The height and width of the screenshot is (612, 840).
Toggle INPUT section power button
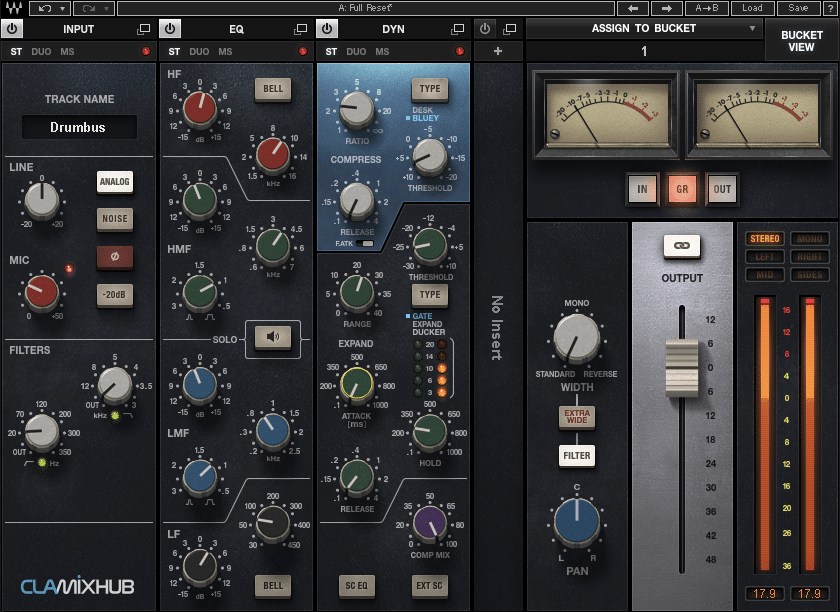12,28
